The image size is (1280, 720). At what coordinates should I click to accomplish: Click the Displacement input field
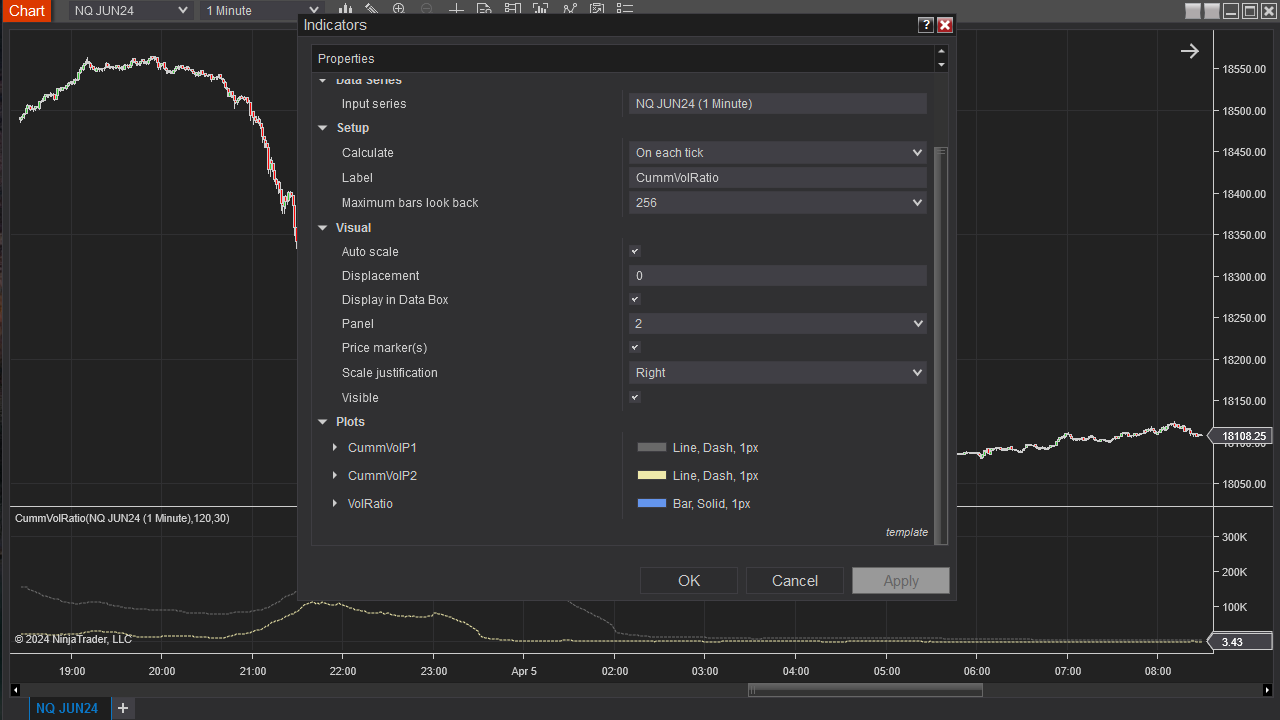pyautogui.click(x=778, y=276)
